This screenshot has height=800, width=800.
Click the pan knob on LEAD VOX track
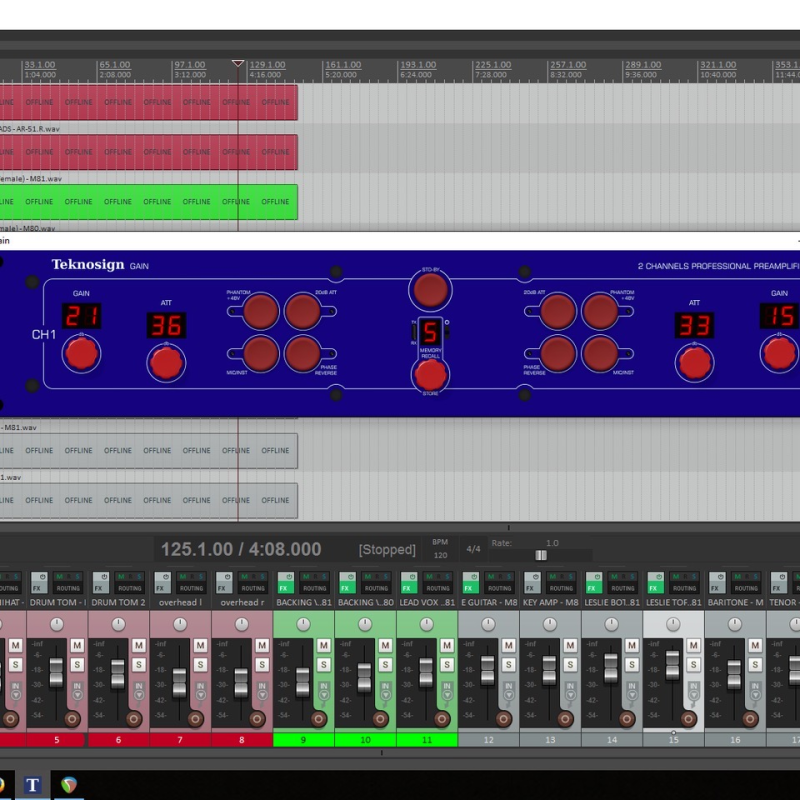pos(427,624)
